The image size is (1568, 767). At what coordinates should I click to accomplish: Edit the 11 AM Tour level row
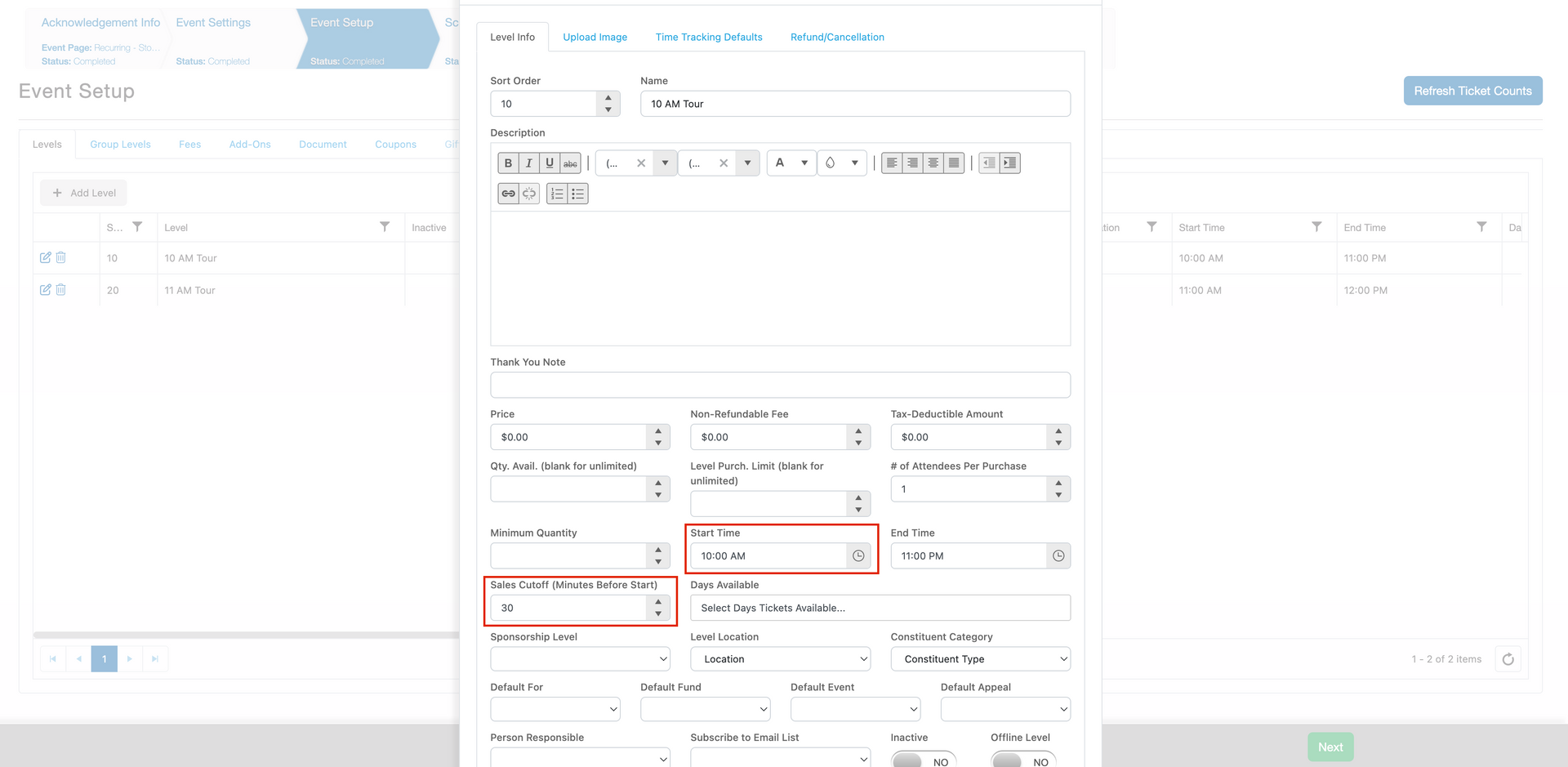coord(46,290)
